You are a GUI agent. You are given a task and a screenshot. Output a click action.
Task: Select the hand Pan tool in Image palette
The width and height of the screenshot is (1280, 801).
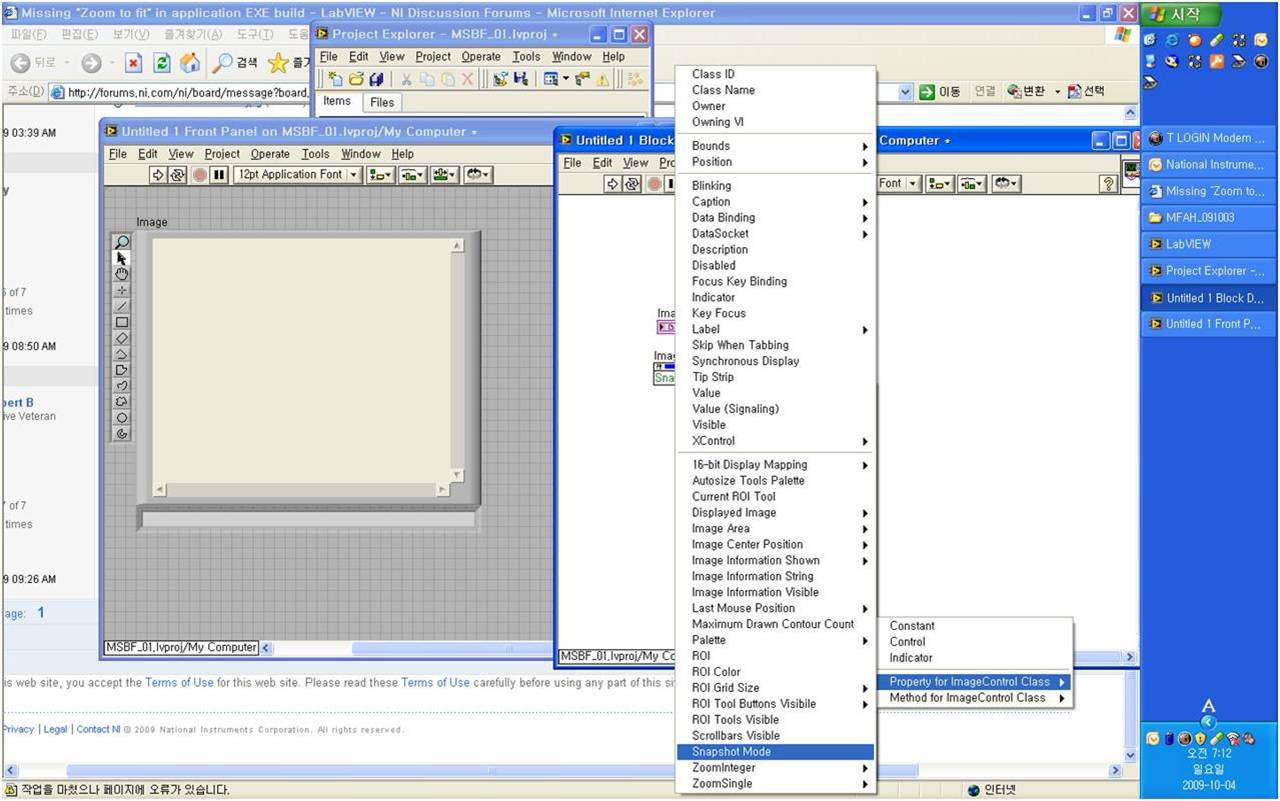(x=122, y=274)
